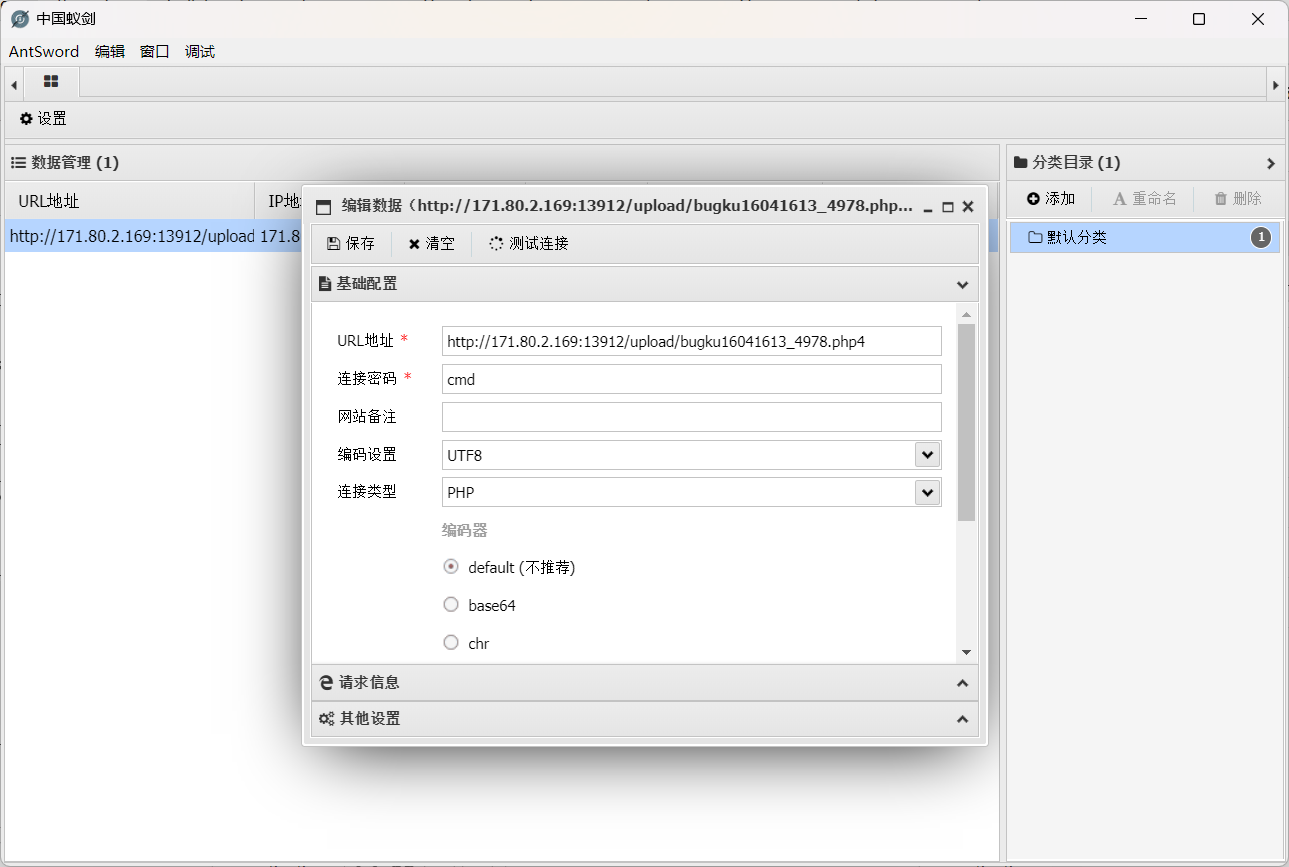This screenshot has height=867, width=1289.
Task: Click the left scroll arrow on the tab bar
Action: 12,83
